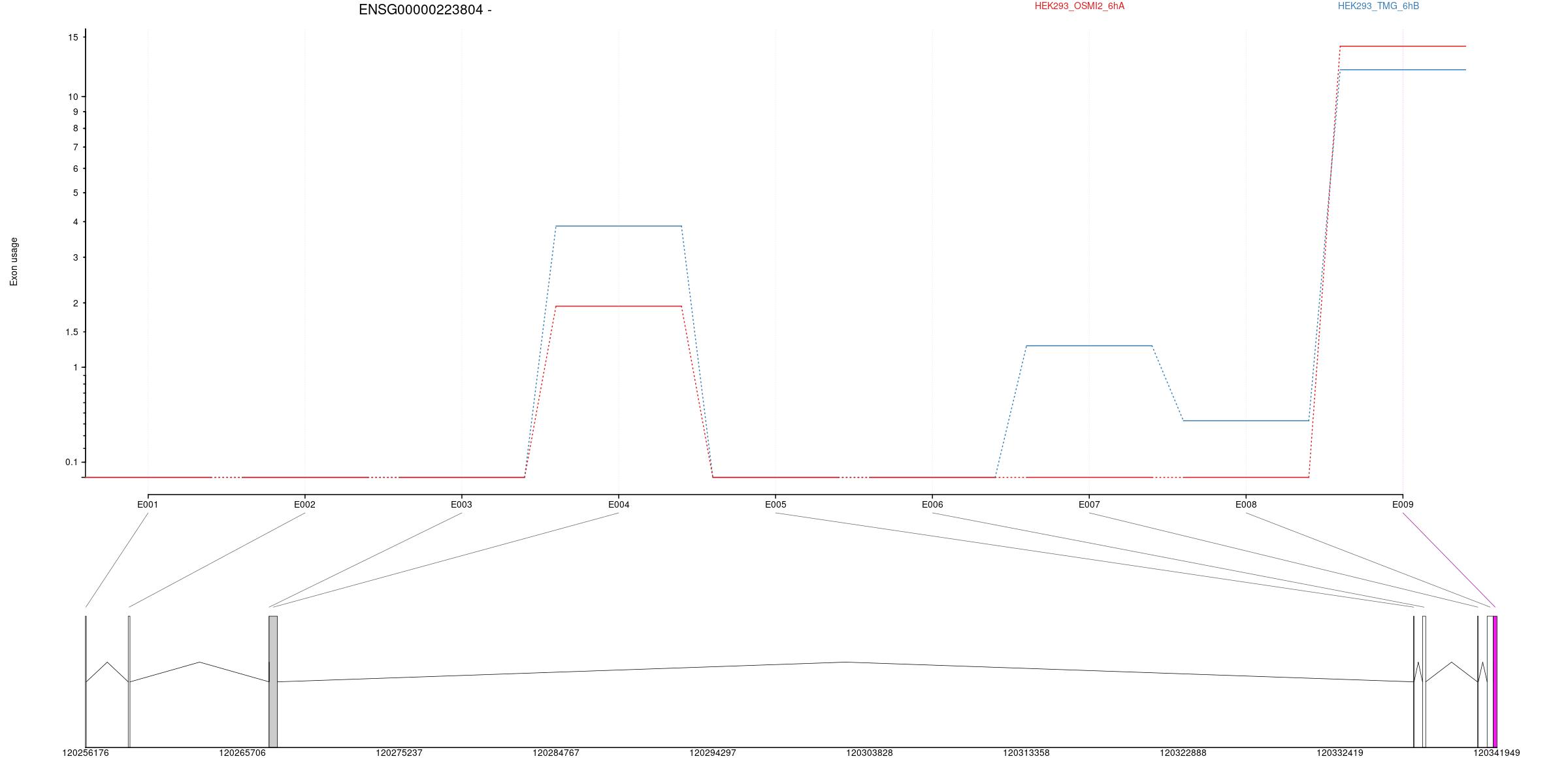The image size is (1568, 784).
Task: Click genomic coordinate 120256176
Action: pos(86,753)
